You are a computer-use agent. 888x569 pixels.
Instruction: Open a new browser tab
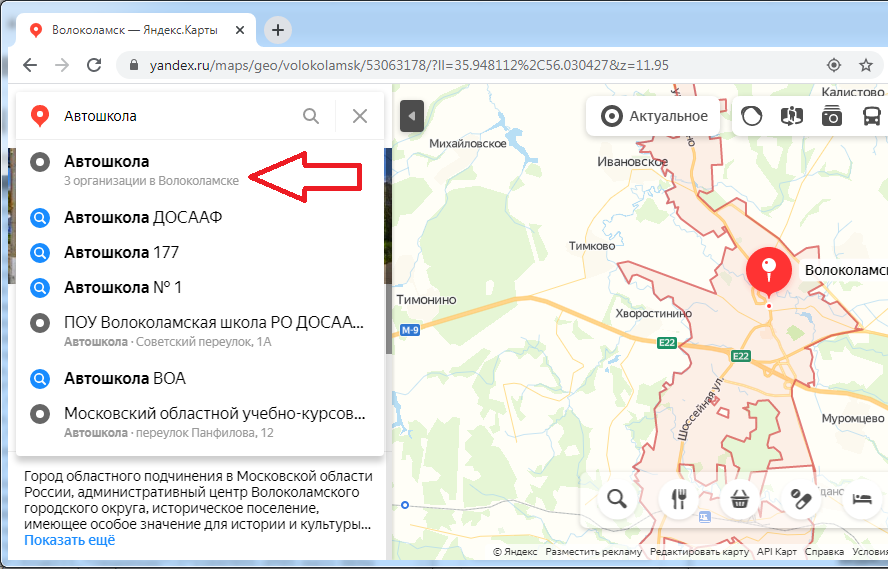point(278,30)
